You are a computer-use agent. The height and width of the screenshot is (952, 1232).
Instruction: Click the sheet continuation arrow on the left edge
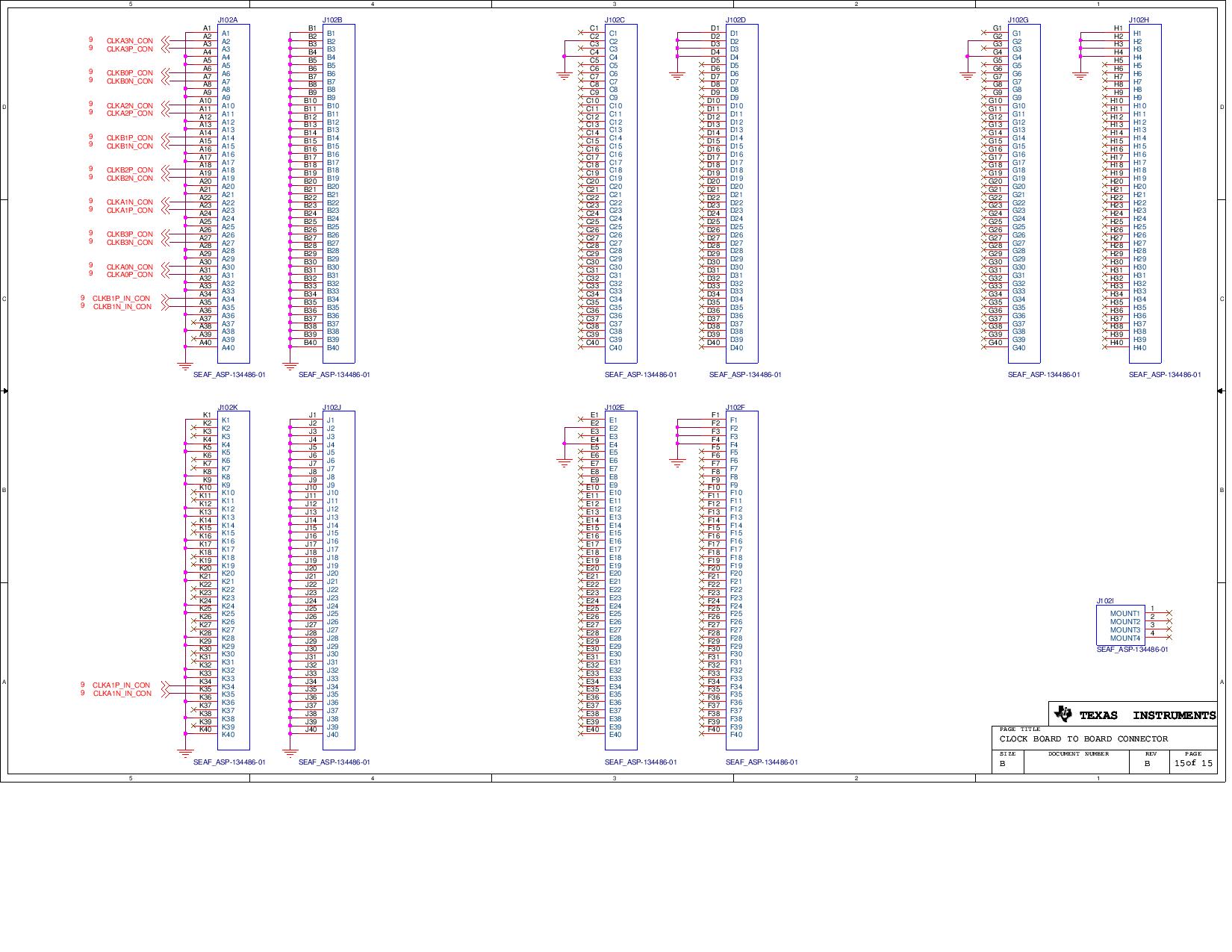(x=5, y=390)
